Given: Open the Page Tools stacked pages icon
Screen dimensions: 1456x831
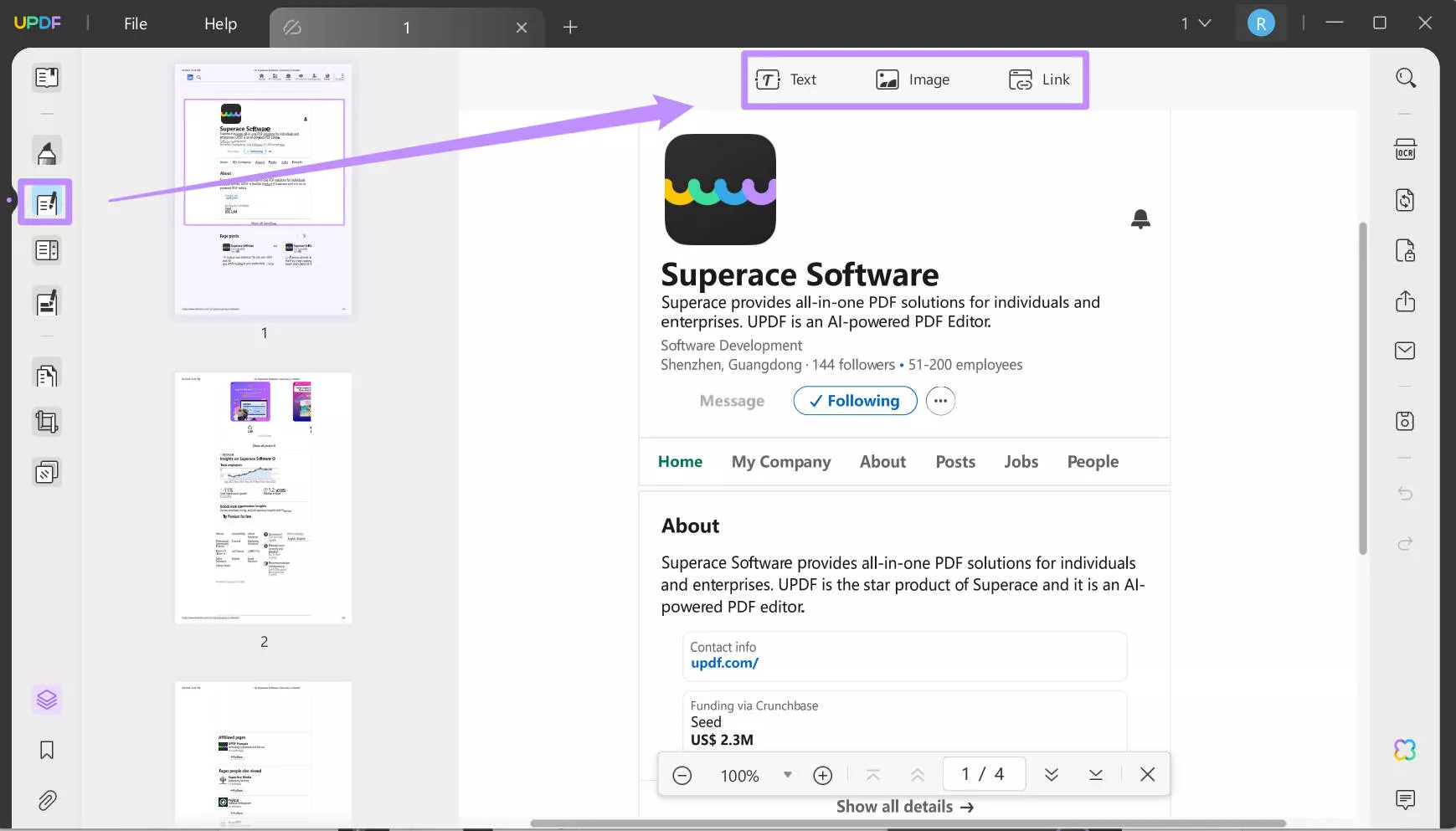Looking at the screenshot, I should pos(47,473).
